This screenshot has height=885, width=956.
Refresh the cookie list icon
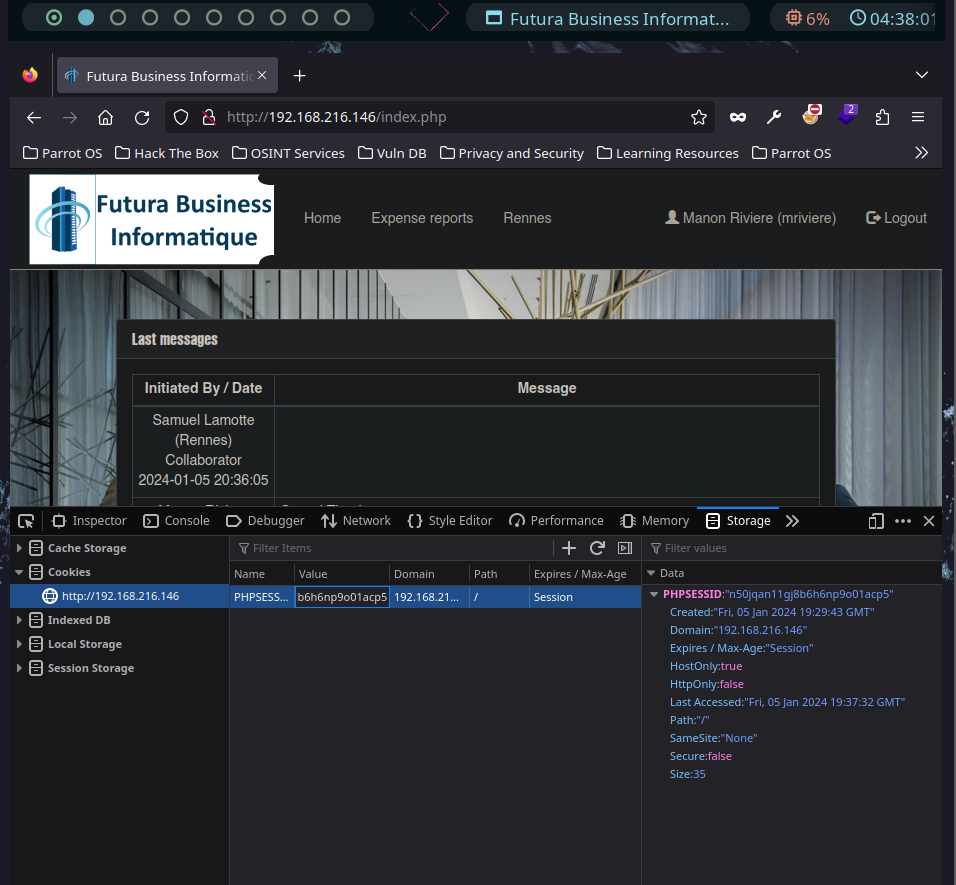pos(597,548)
